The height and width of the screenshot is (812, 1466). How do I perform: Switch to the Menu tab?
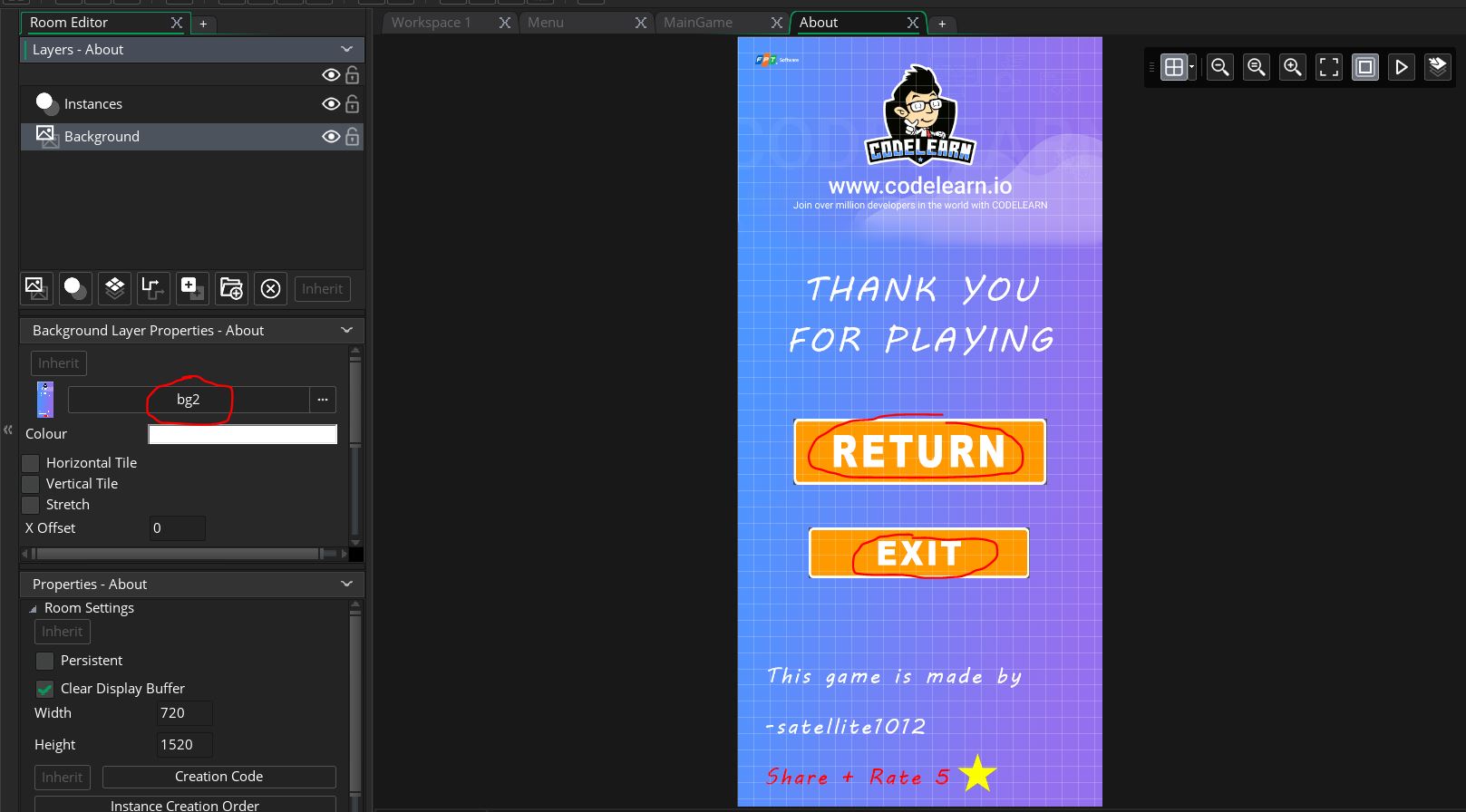(x=546, y=23)
